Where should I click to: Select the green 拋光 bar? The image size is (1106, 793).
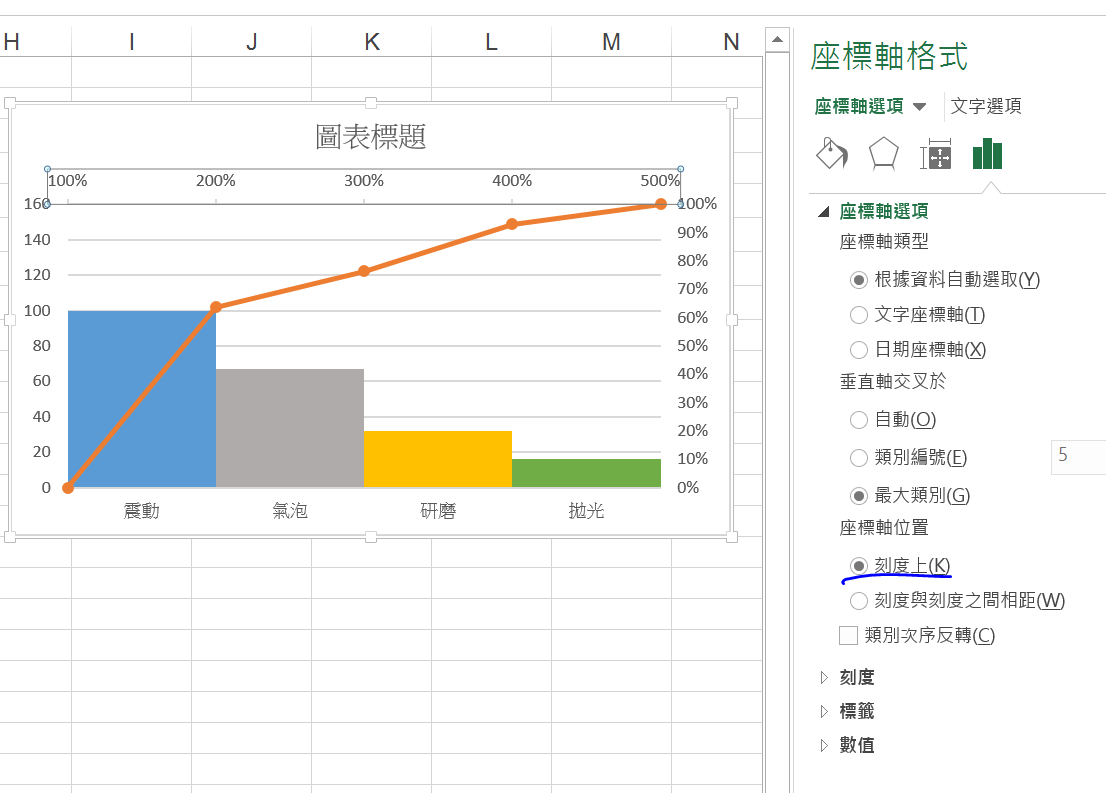coord(586,473)
